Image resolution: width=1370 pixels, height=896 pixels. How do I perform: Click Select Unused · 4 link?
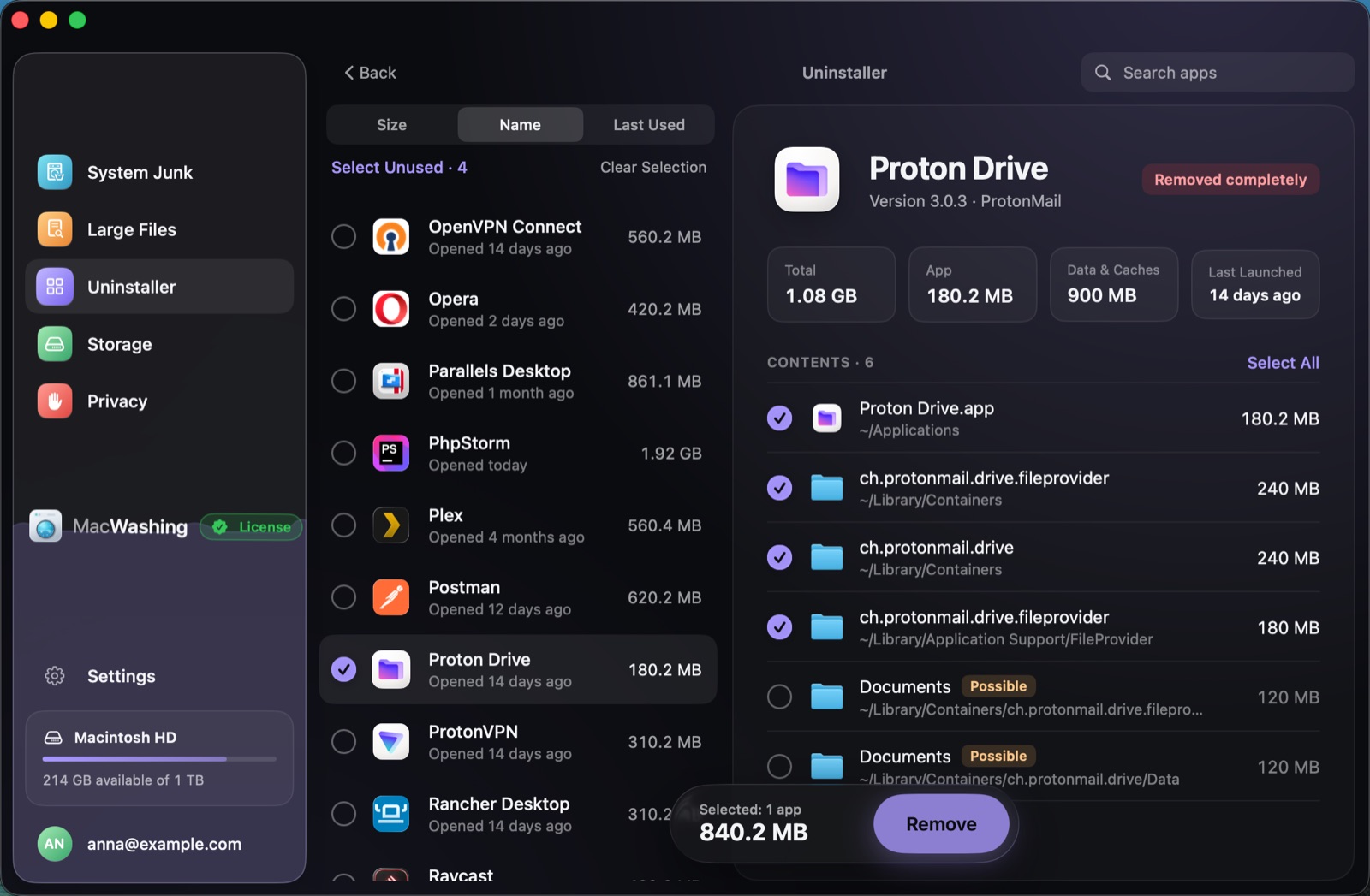(399, 168)
